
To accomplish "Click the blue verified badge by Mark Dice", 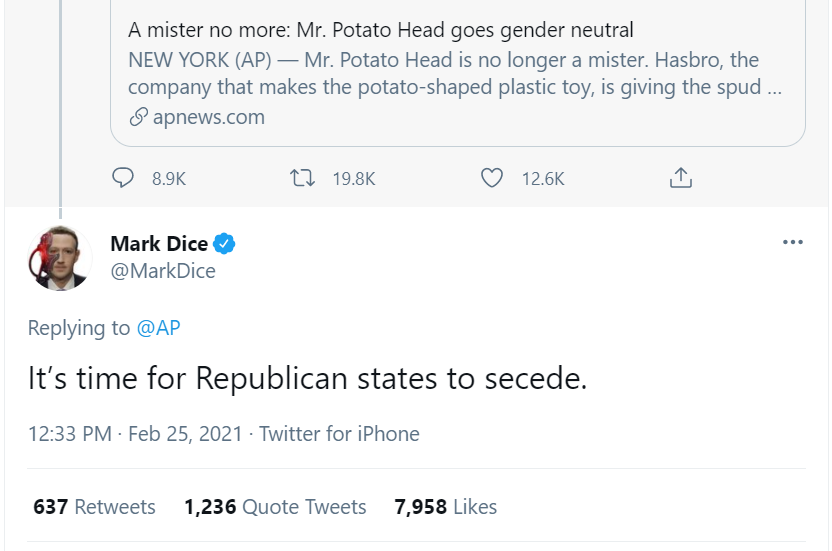I will [225, 244].
